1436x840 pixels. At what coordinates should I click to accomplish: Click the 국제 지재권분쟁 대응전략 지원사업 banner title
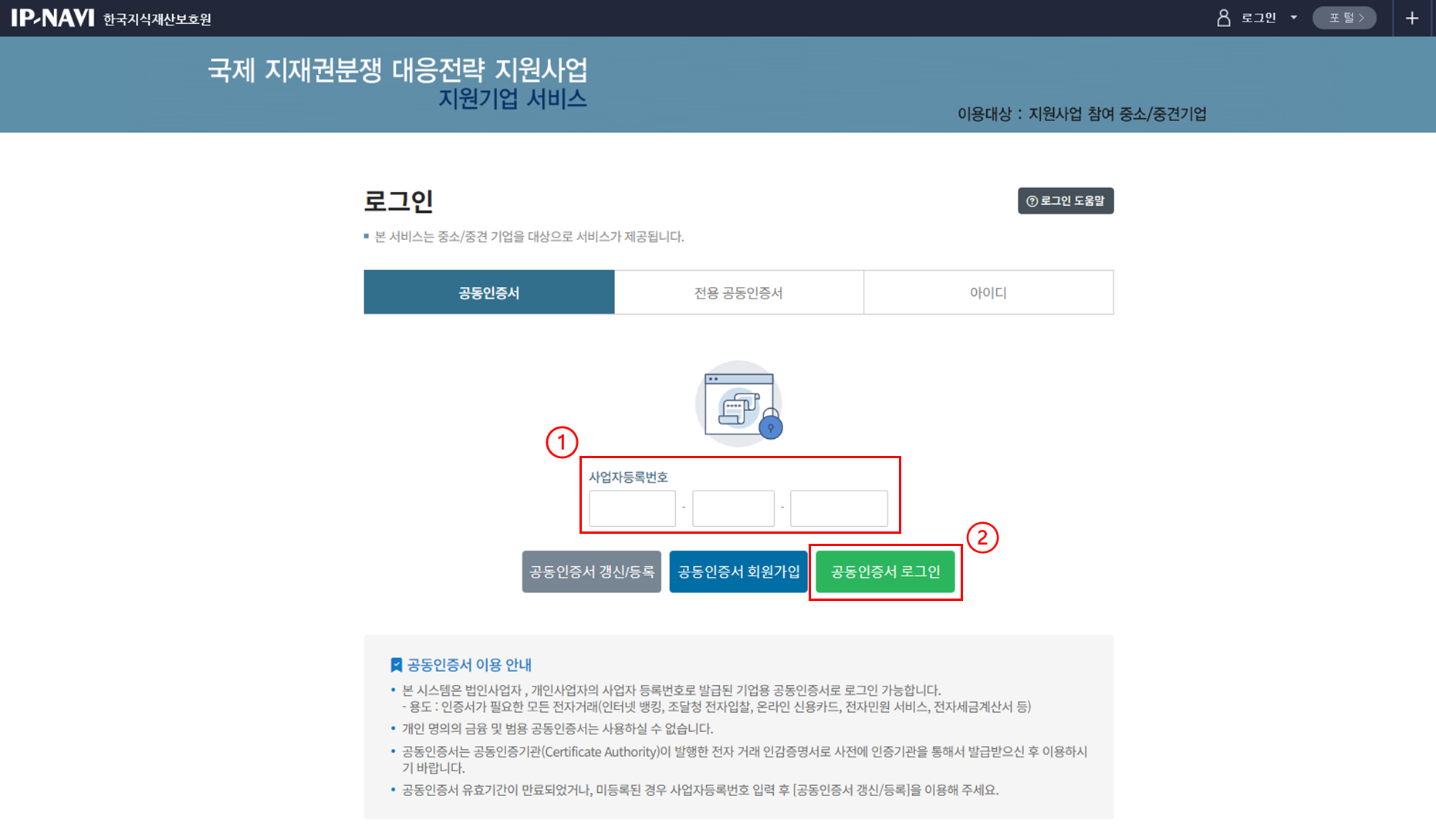(x=397, y=70)
